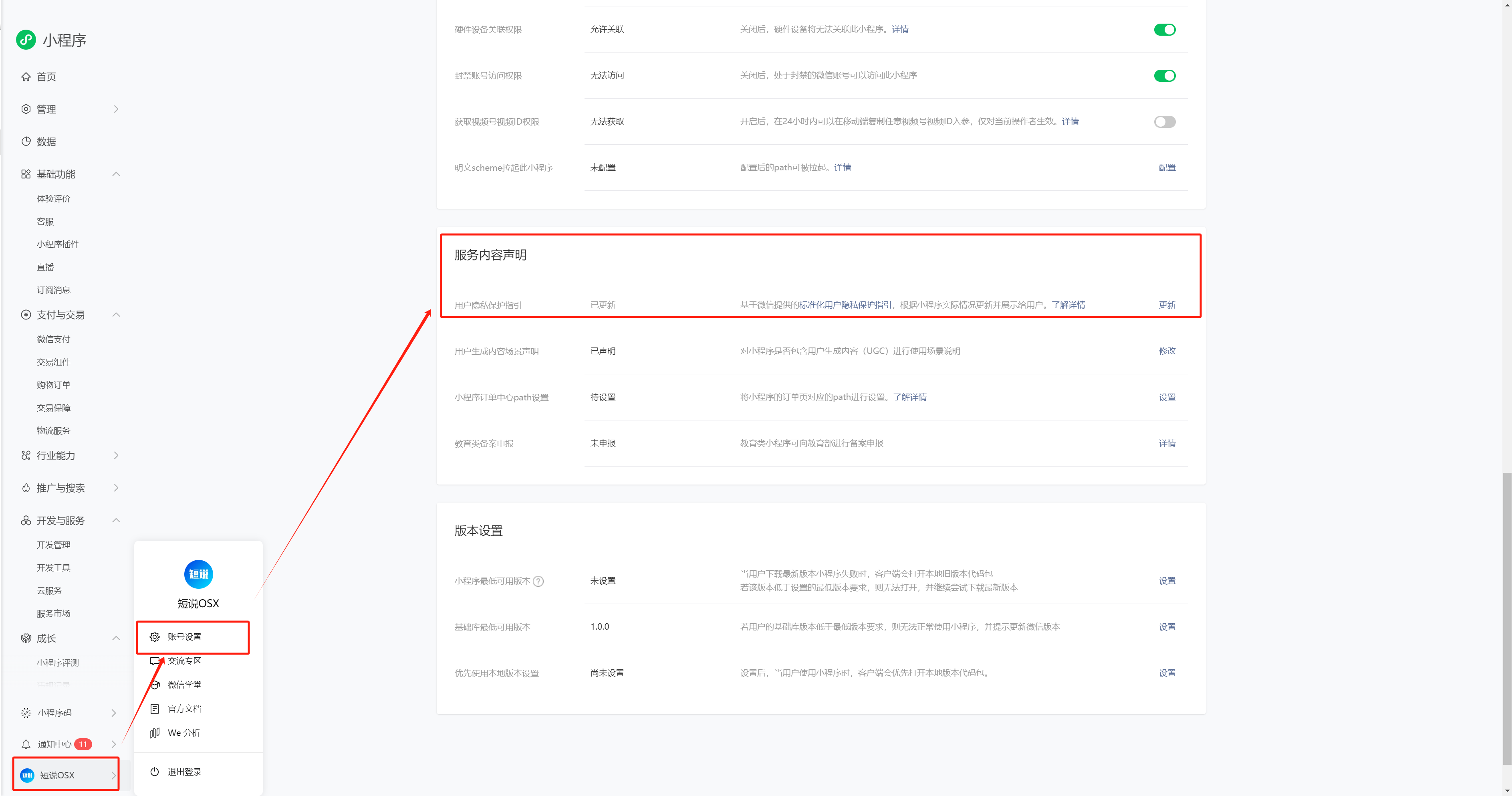Open the 云服务 menu item
The width and height of the screenshot is (1512, 796).
(x=49, y=590)
